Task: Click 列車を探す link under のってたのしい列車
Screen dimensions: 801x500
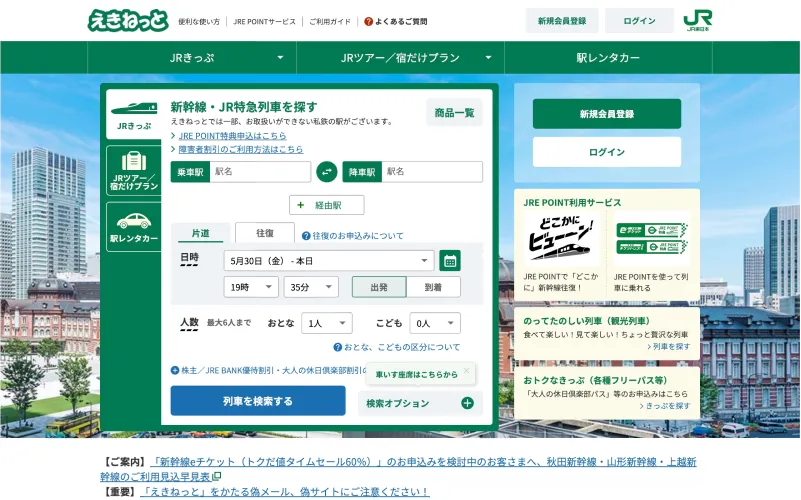Action: point(669,347)
